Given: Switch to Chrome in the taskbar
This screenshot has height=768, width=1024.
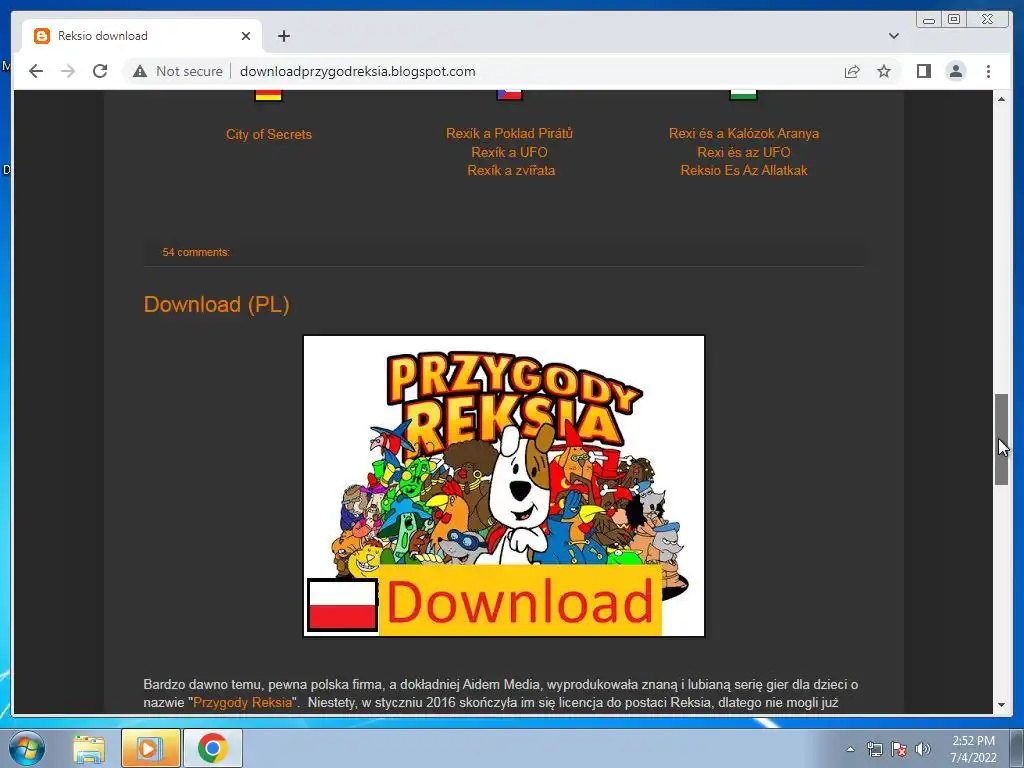Looking at the screenshot, I should (x=212, y=748).
